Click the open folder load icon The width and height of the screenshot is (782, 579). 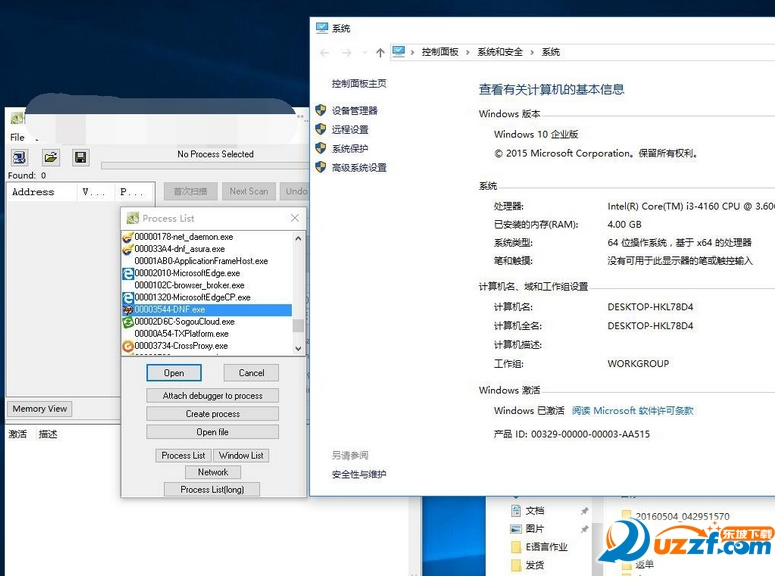pyautogui.click(x=50, y=158)
